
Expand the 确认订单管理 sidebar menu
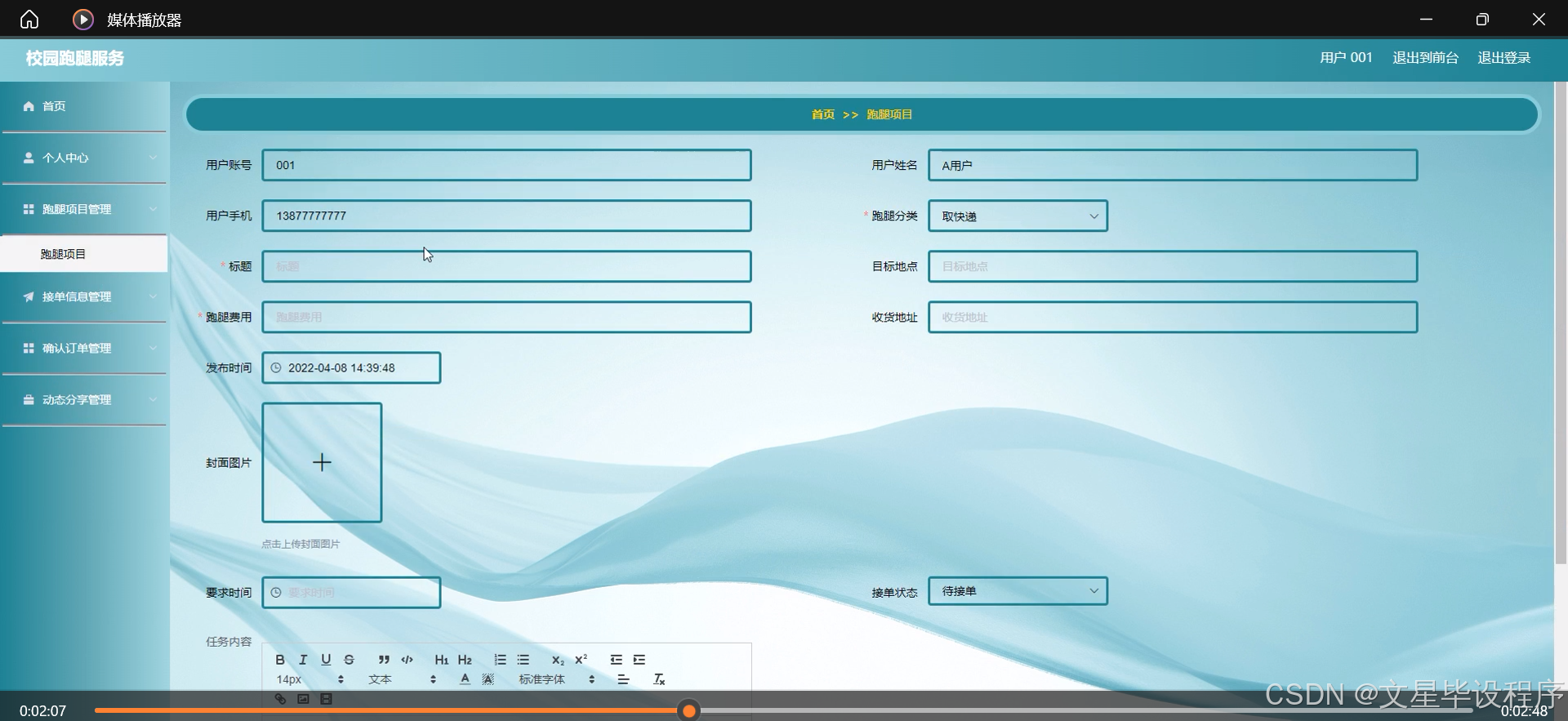click(84, 348)
